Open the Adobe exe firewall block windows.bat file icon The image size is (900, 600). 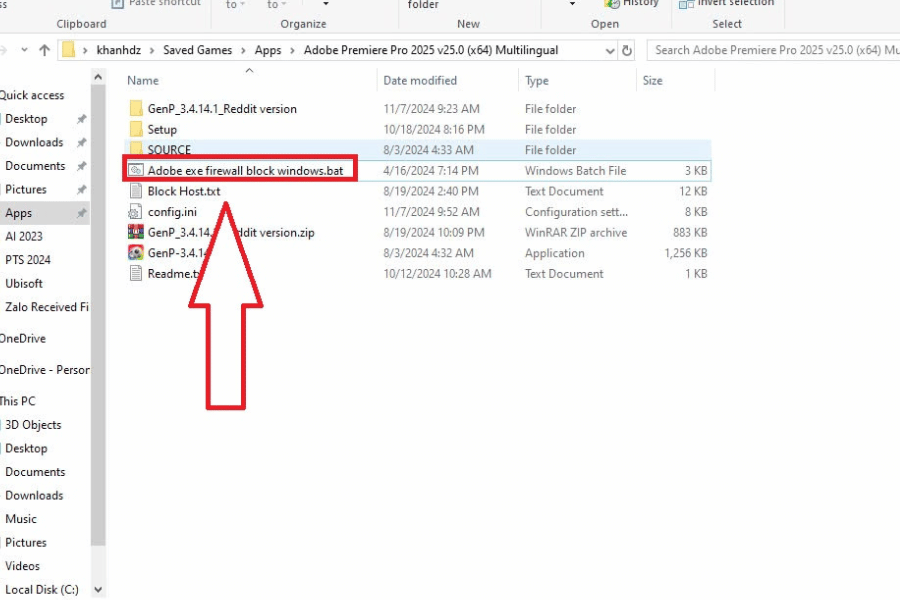[x=136, y=171]
